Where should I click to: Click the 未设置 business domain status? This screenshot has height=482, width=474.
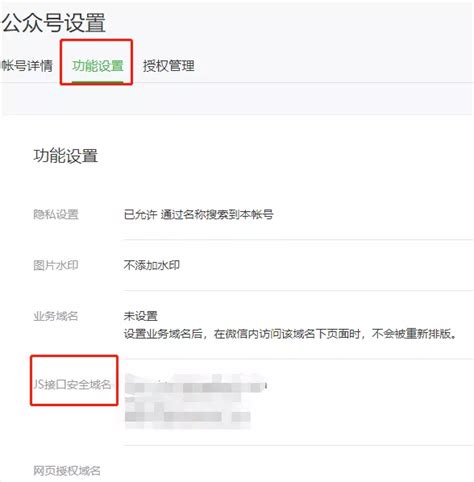coord(140,316)
